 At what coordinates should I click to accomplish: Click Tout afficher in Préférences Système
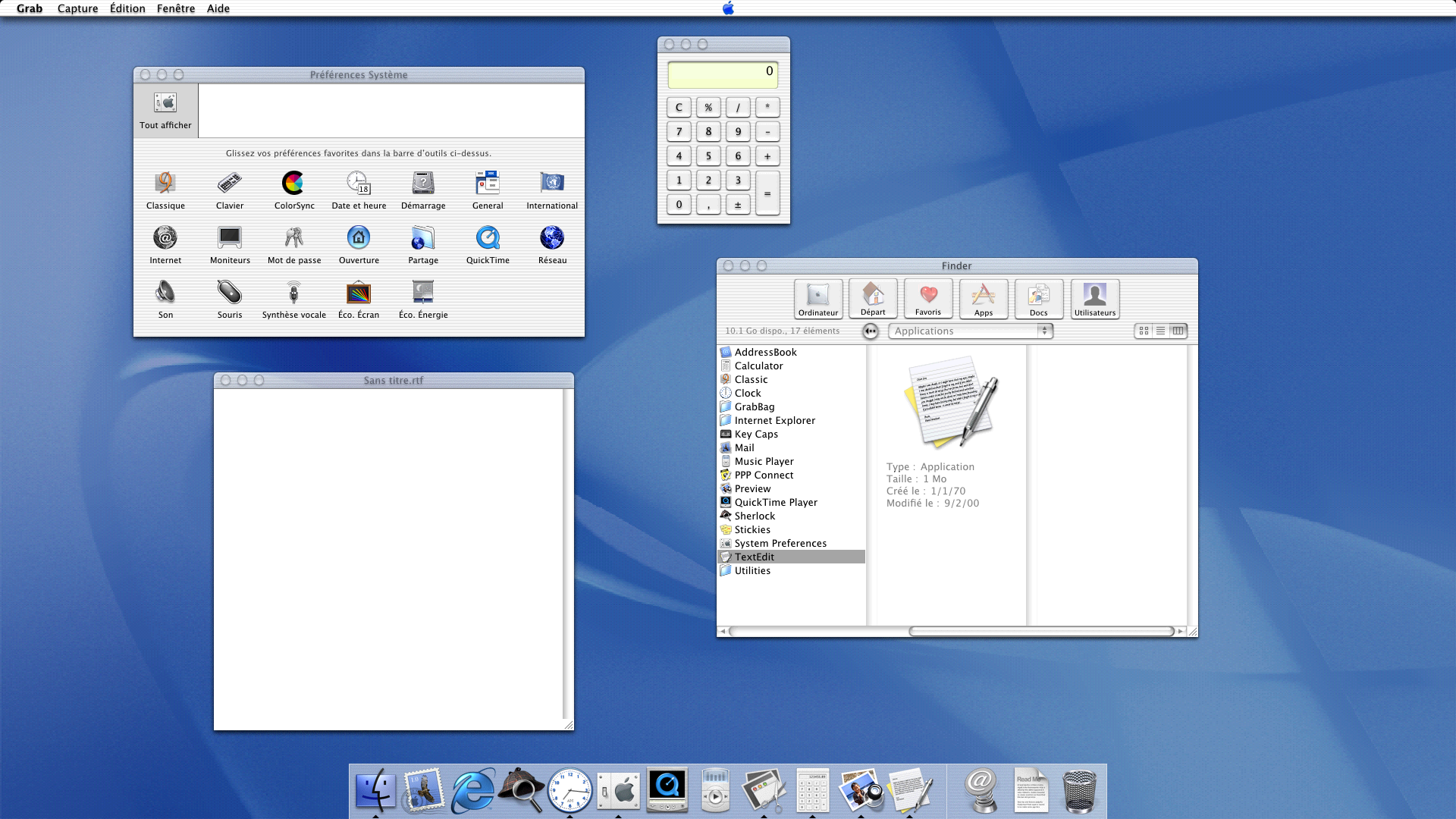(x=165, y=111)
